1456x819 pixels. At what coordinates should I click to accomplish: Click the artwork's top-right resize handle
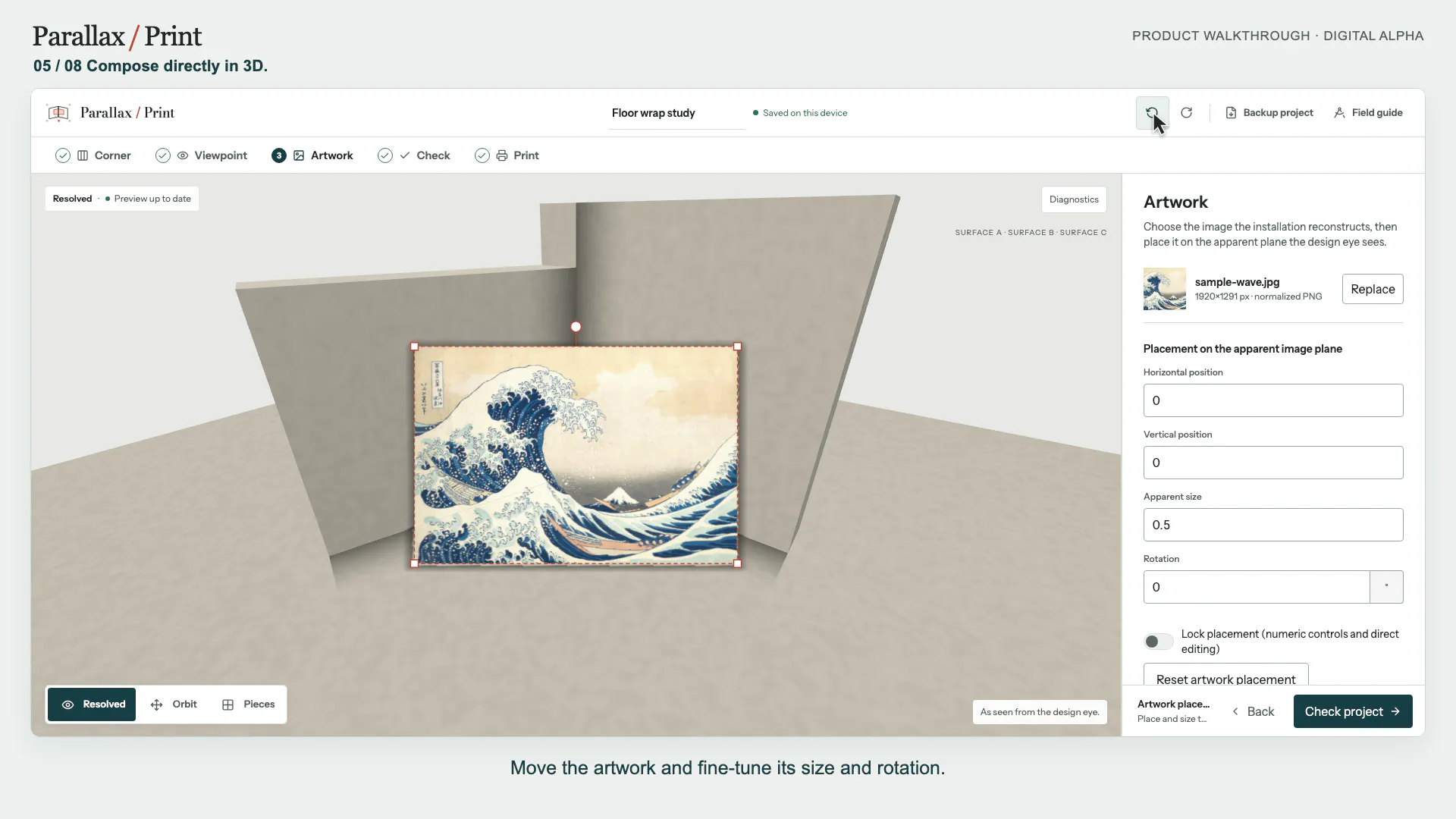[738, 347]
